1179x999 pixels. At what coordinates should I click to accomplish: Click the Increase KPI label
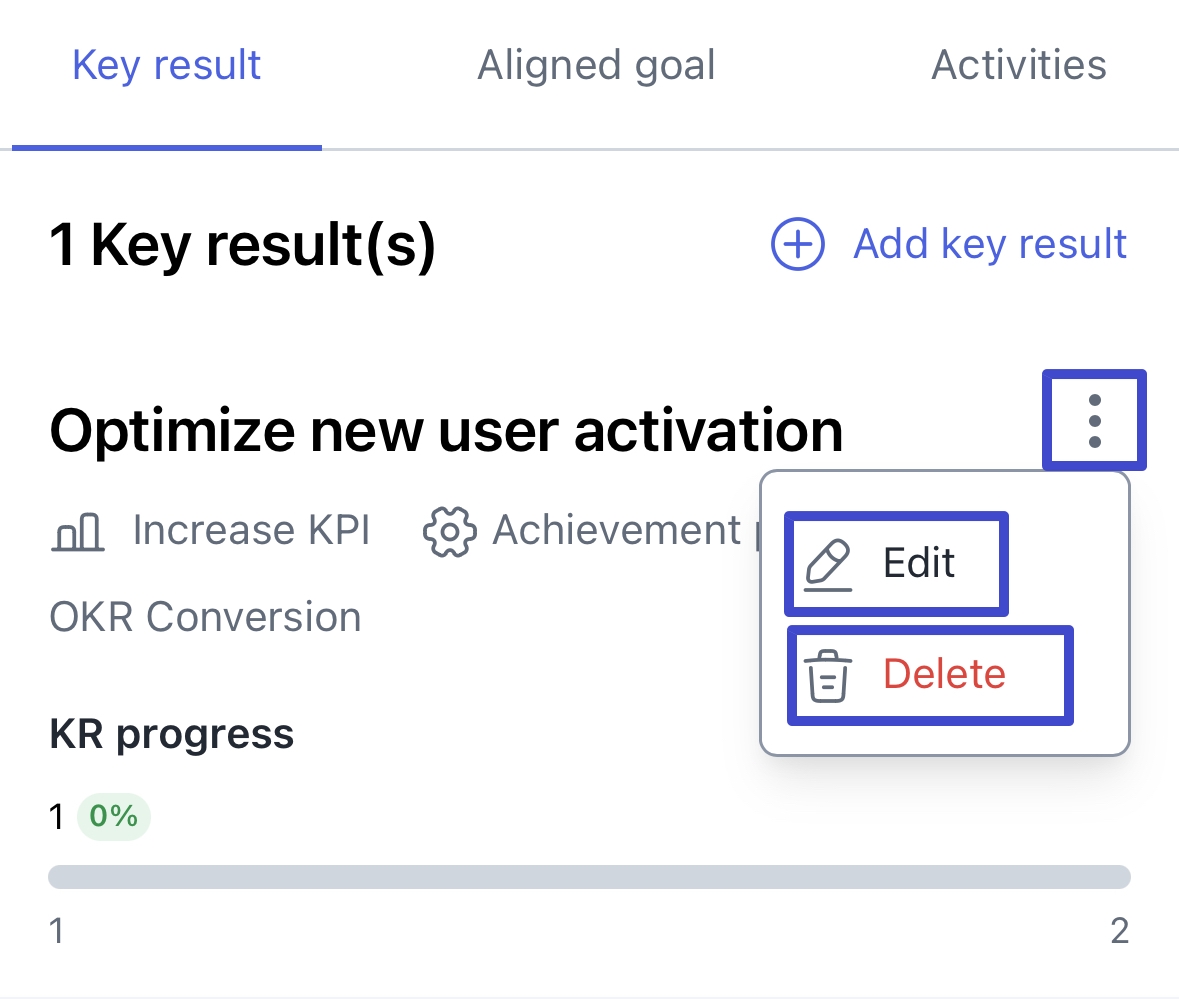(251, 531)
